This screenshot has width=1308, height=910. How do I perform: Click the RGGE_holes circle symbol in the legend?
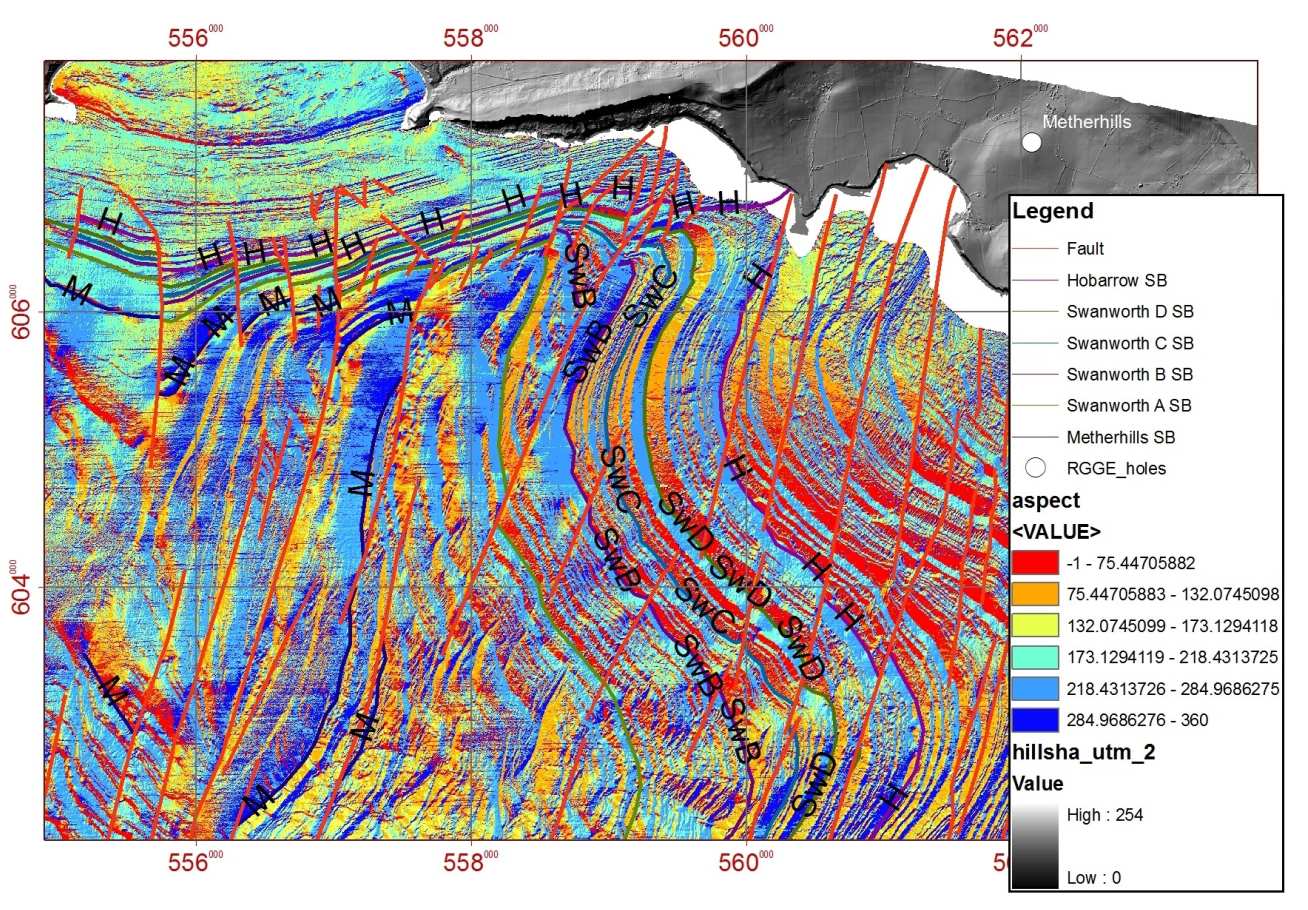1035,467
